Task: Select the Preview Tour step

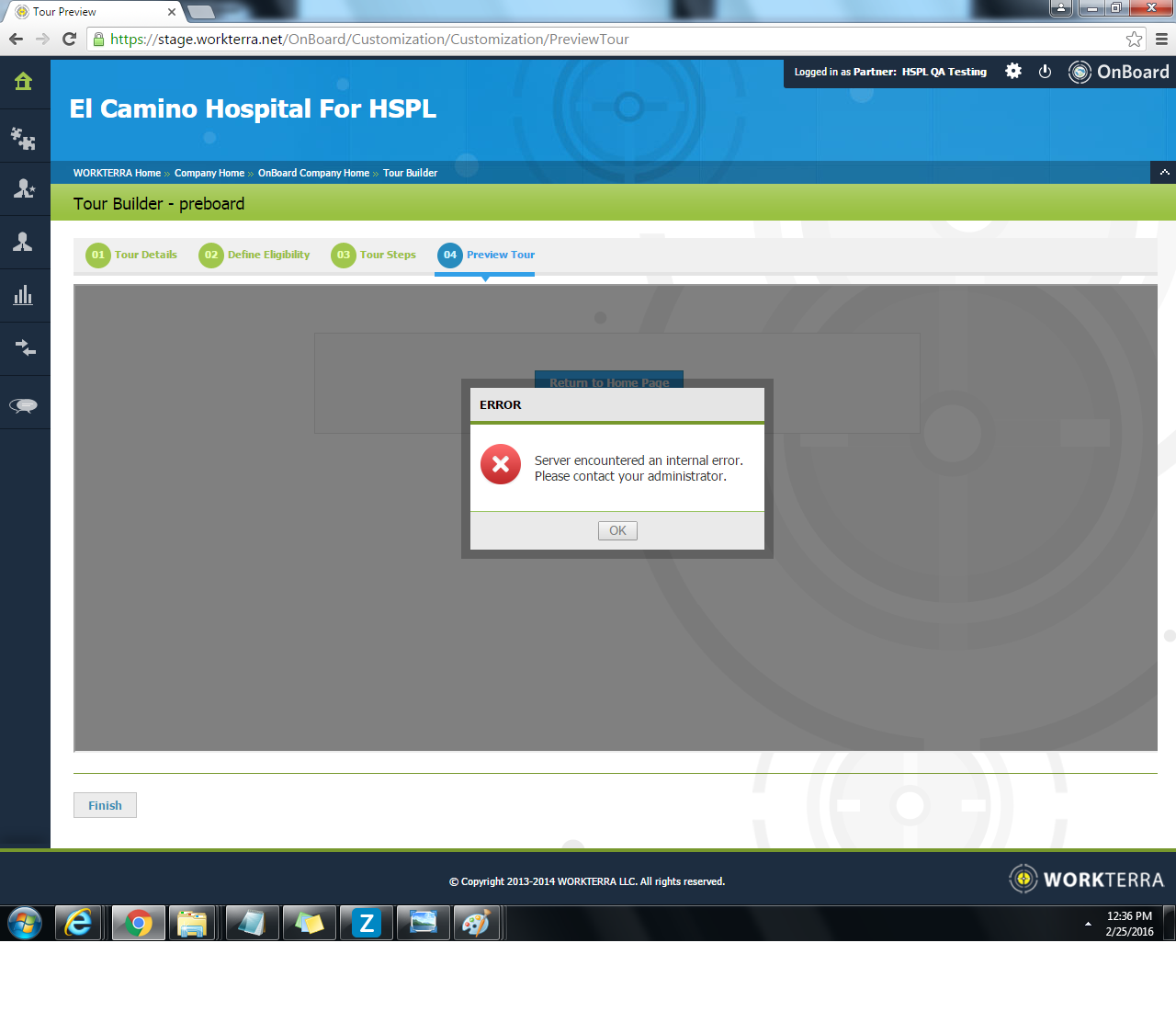Action: 487,255
